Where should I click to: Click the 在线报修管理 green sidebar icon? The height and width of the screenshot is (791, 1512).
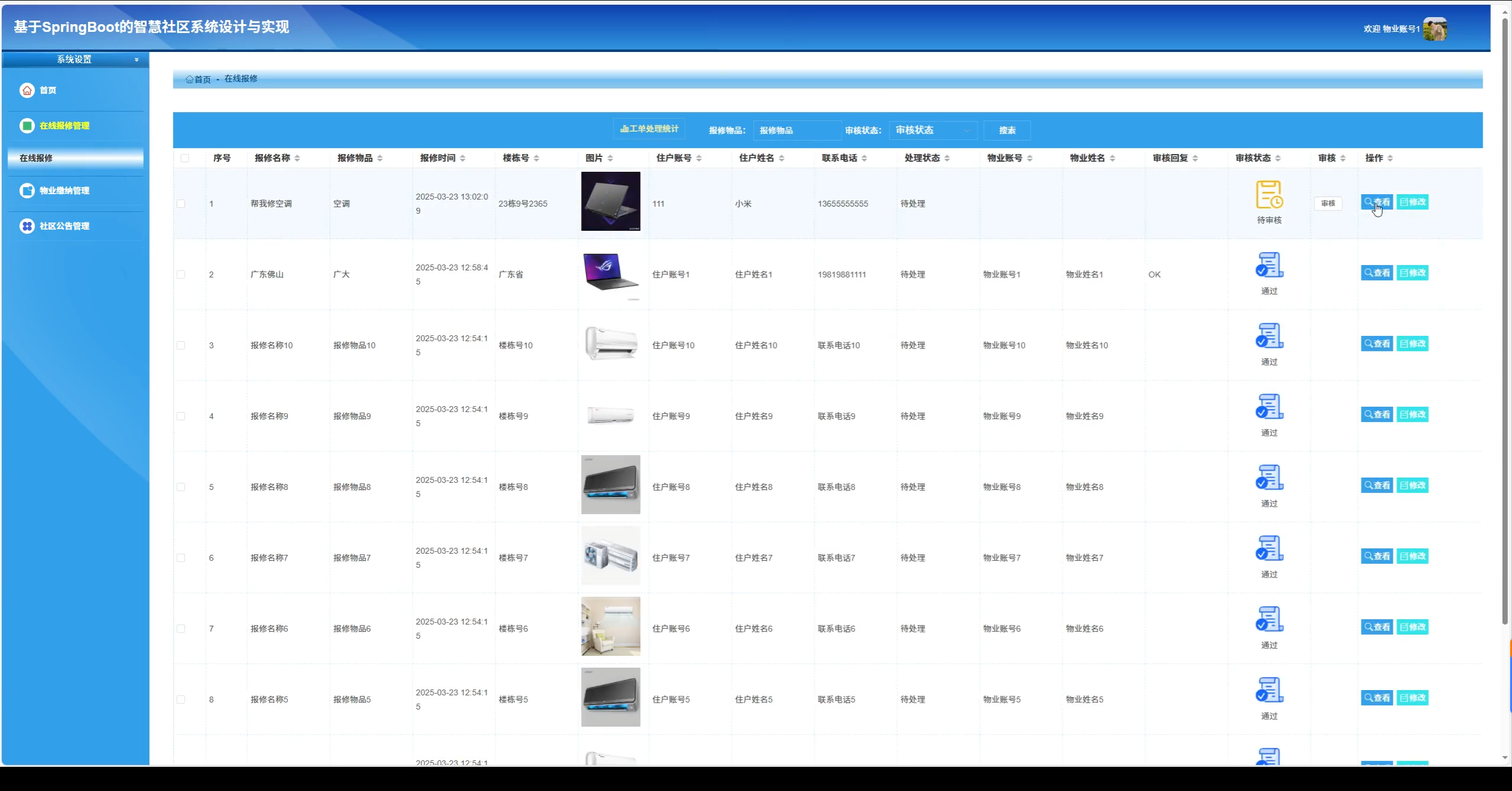[27, 126]
